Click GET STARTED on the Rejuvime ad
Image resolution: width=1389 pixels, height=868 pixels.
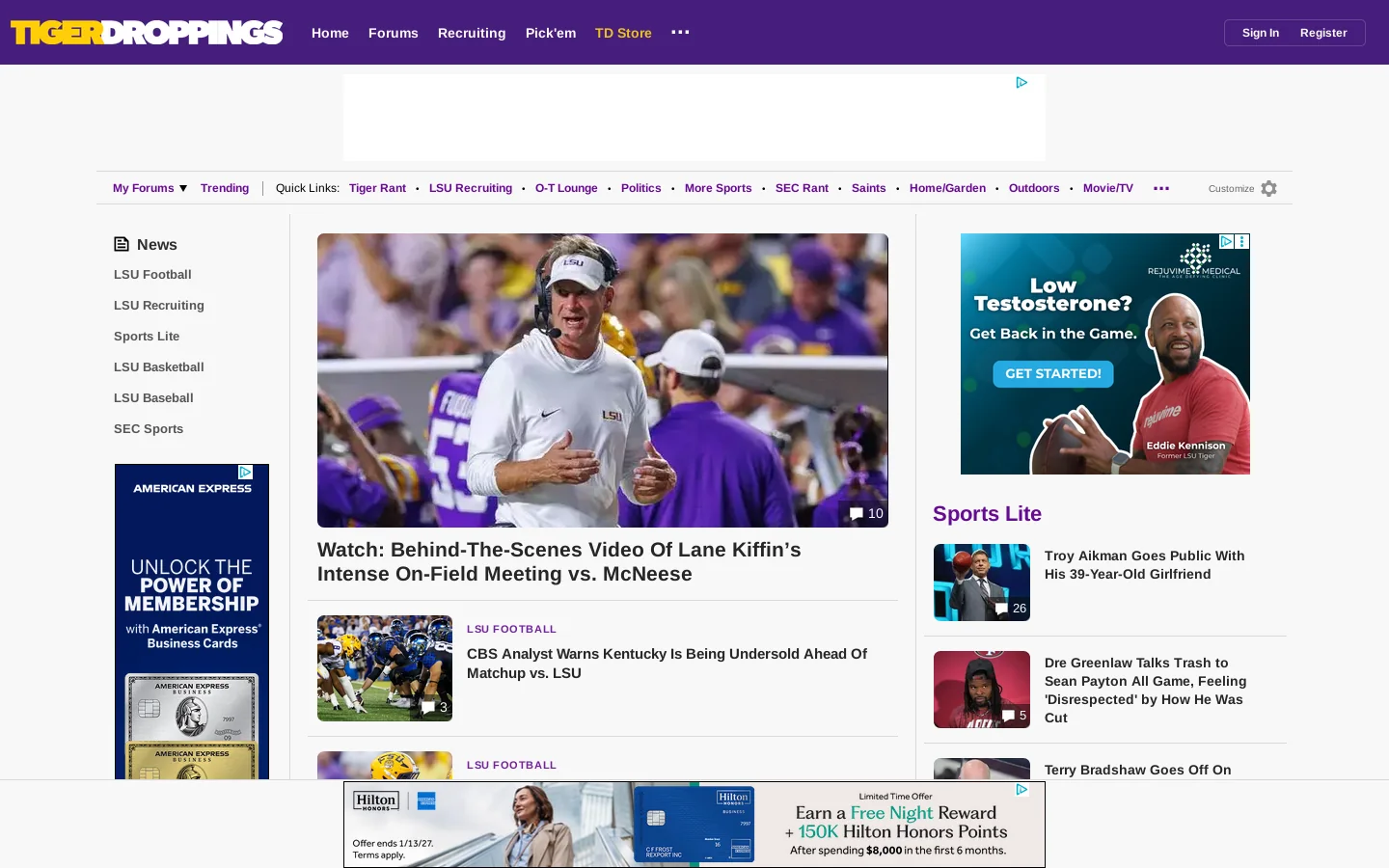pyautogui.click(x=1053, y=374)
